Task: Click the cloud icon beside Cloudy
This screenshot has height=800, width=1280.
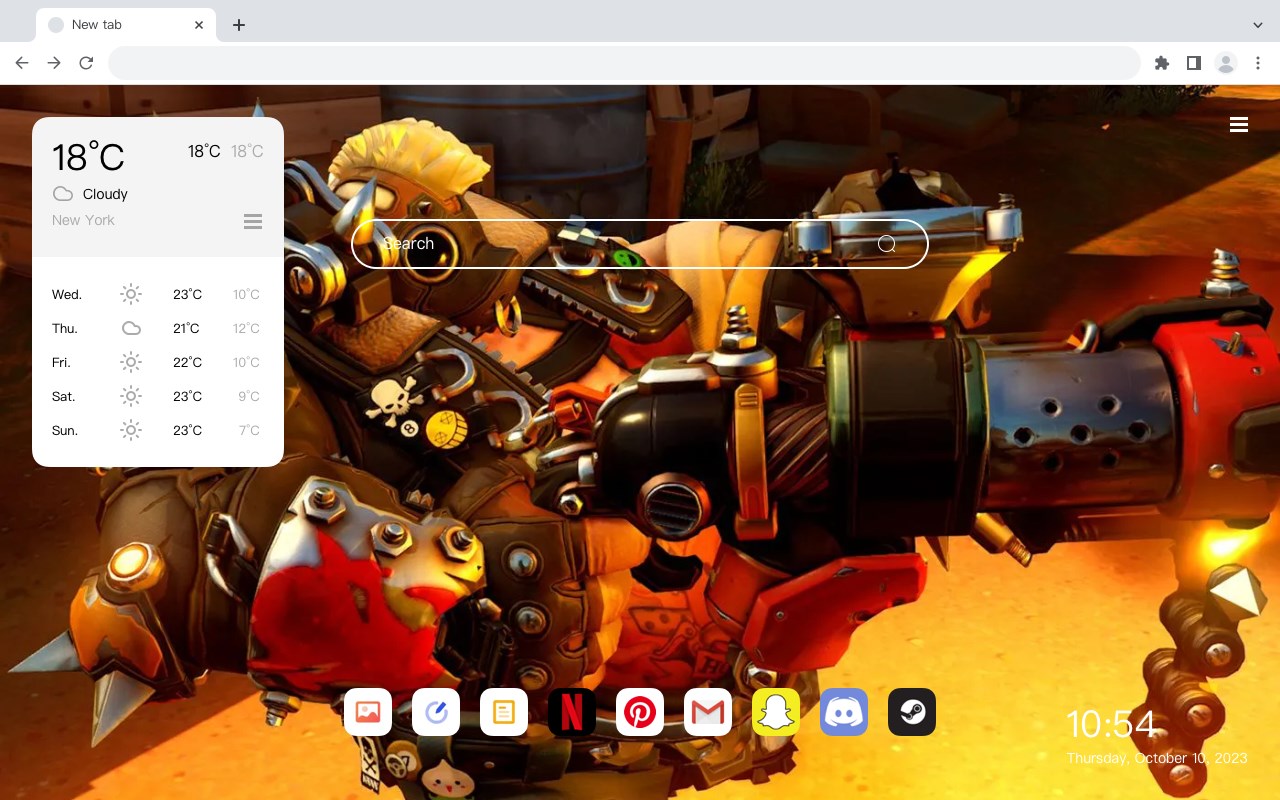Action: pos(63,194)
